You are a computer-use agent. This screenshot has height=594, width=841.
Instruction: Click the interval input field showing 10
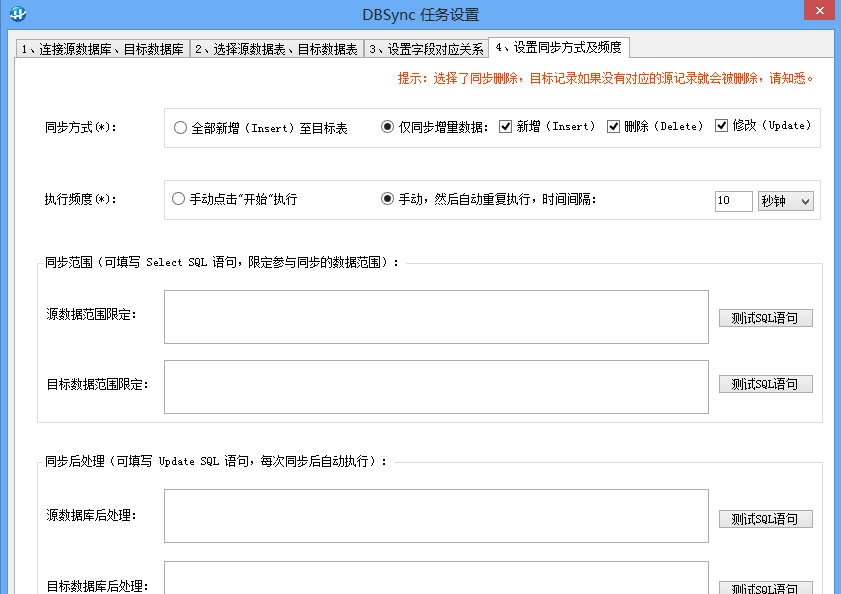[733, 200]
